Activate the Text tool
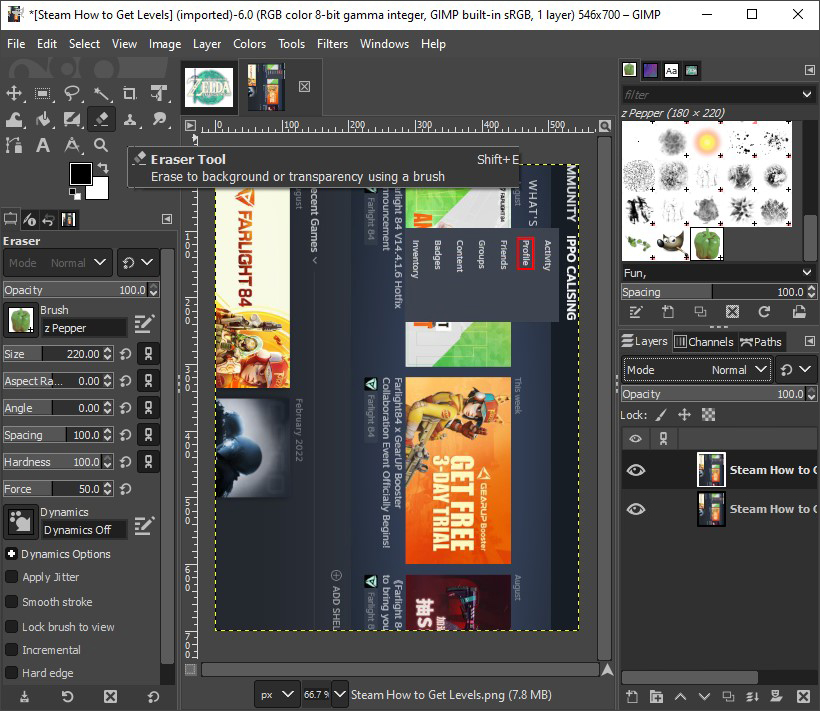The width and height of the screenshot is (820, 711). [x=43, y=146]
